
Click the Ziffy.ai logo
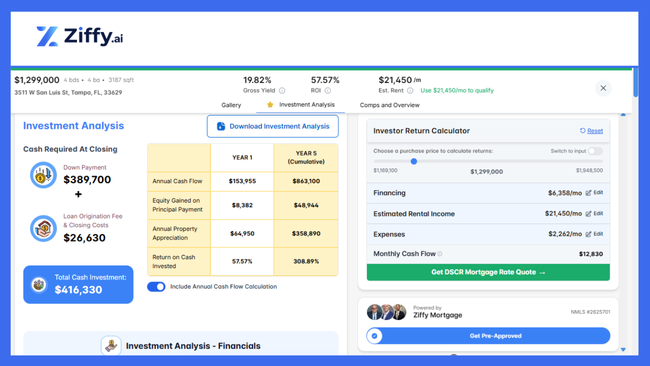coord(80,36)
